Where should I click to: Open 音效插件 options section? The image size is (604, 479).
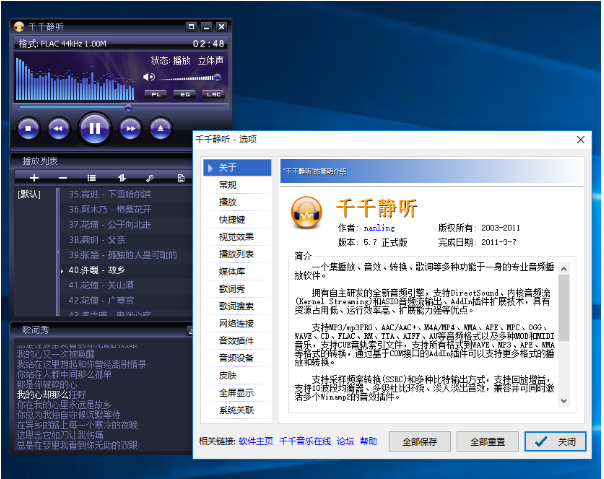[237, 341]
